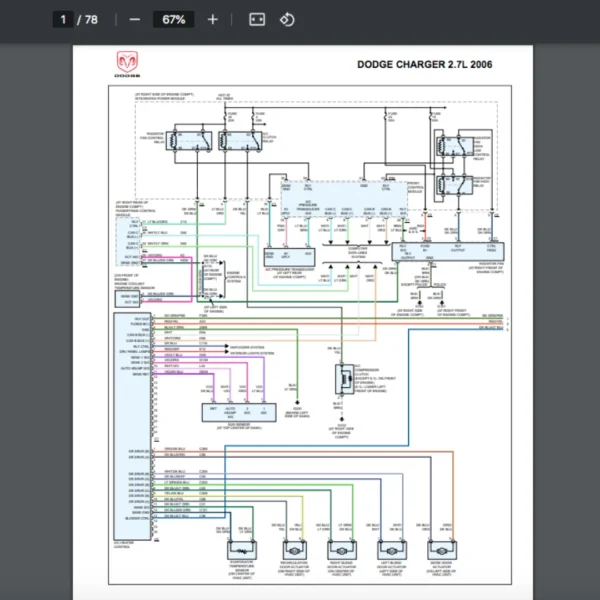Click the evaporator temperature sensor symbol
Viewport: 600px width, 600px height.
click(x=241, y=549)
